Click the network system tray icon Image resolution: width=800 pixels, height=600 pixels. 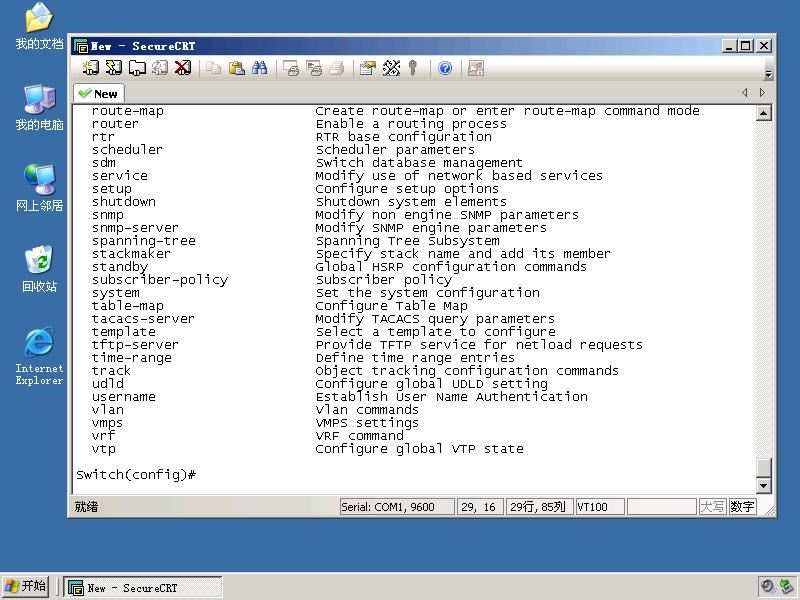point(786,586)
